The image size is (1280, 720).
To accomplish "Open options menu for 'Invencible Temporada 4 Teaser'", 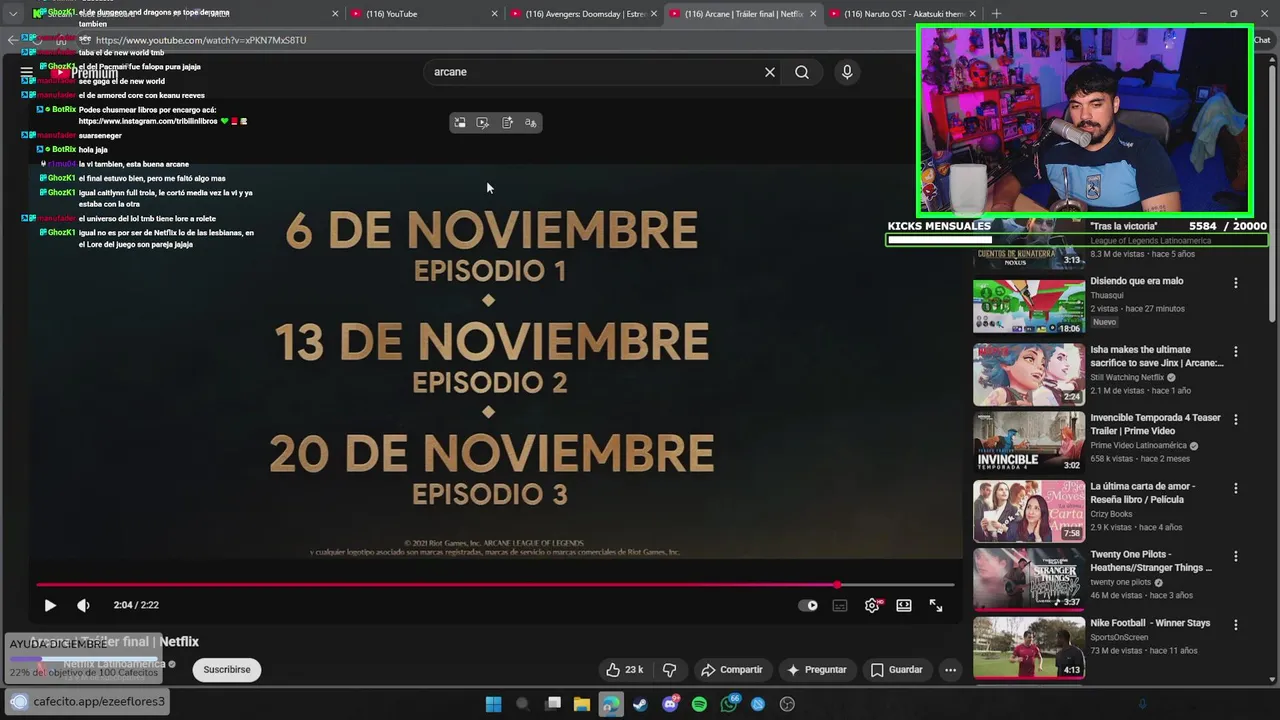I will point(1236,420).
